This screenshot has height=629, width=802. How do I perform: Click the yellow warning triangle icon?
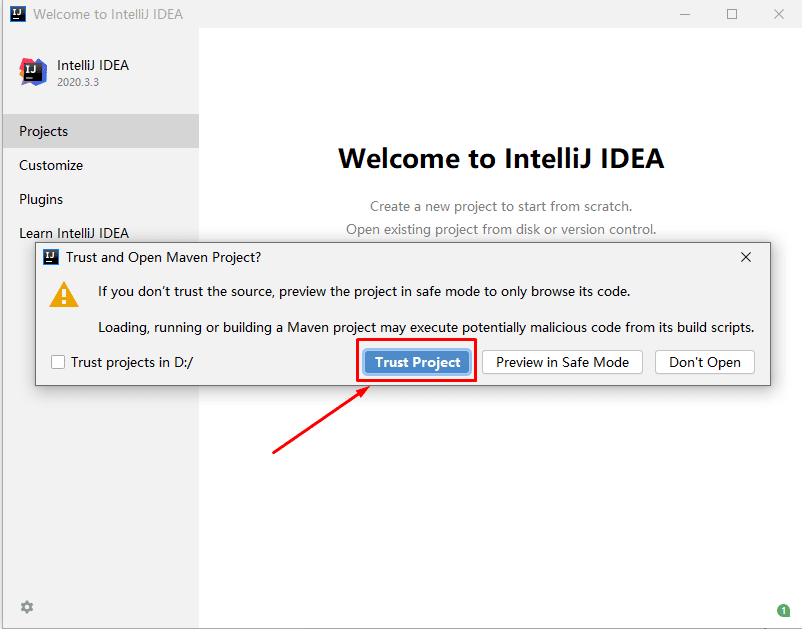pos(64,295)
